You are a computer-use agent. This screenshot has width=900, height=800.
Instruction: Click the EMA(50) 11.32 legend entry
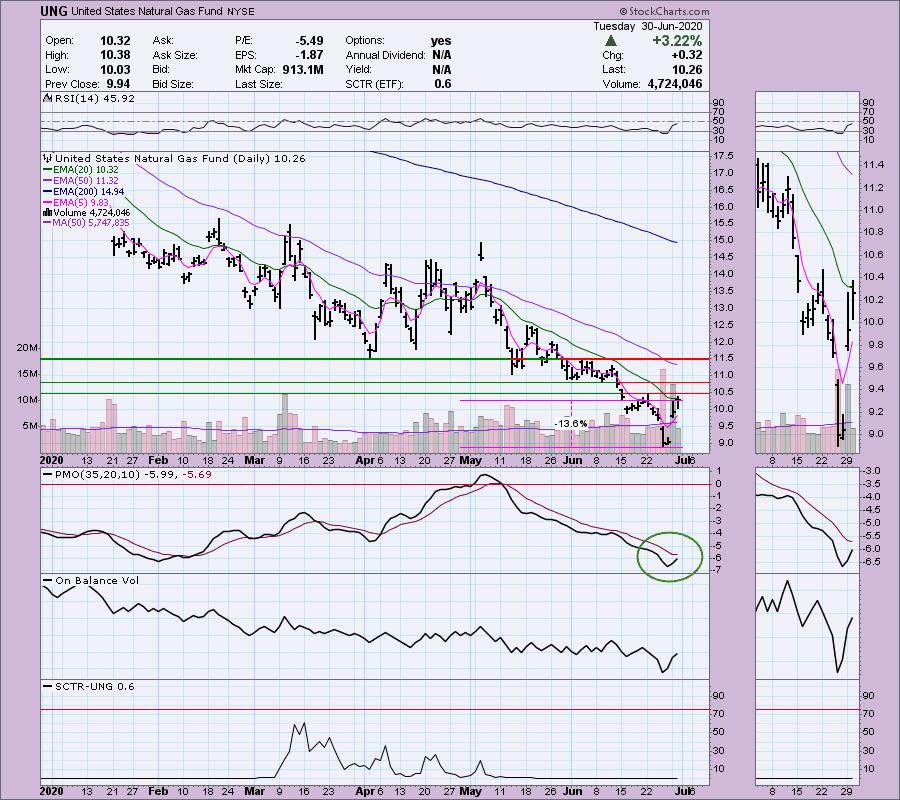click(x=82, y=181)
